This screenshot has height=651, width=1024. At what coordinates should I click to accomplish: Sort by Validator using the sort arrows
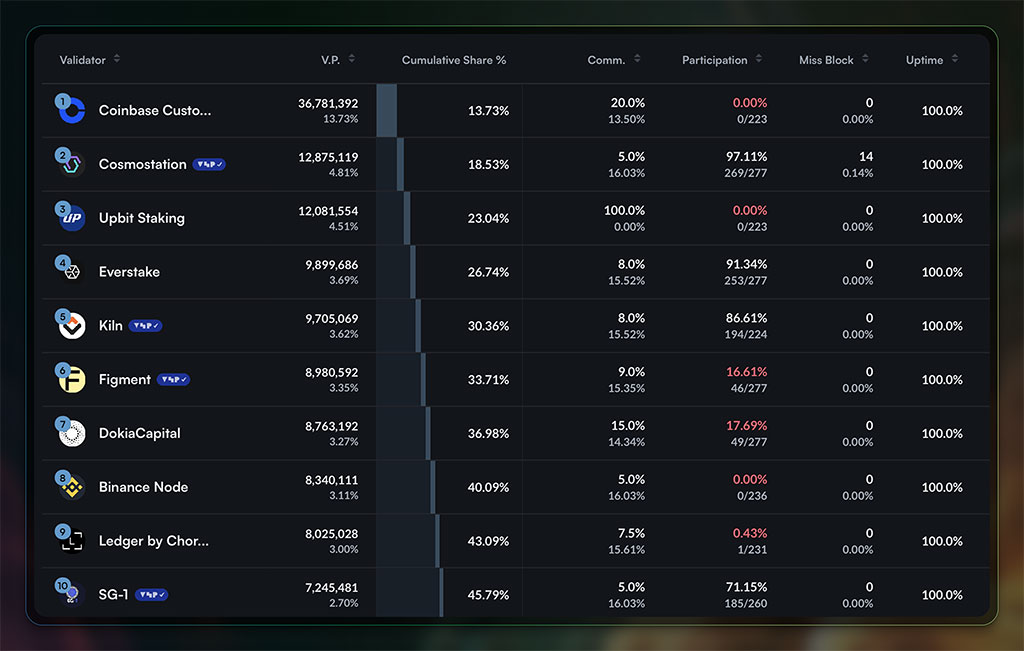[x=117, y=59]
